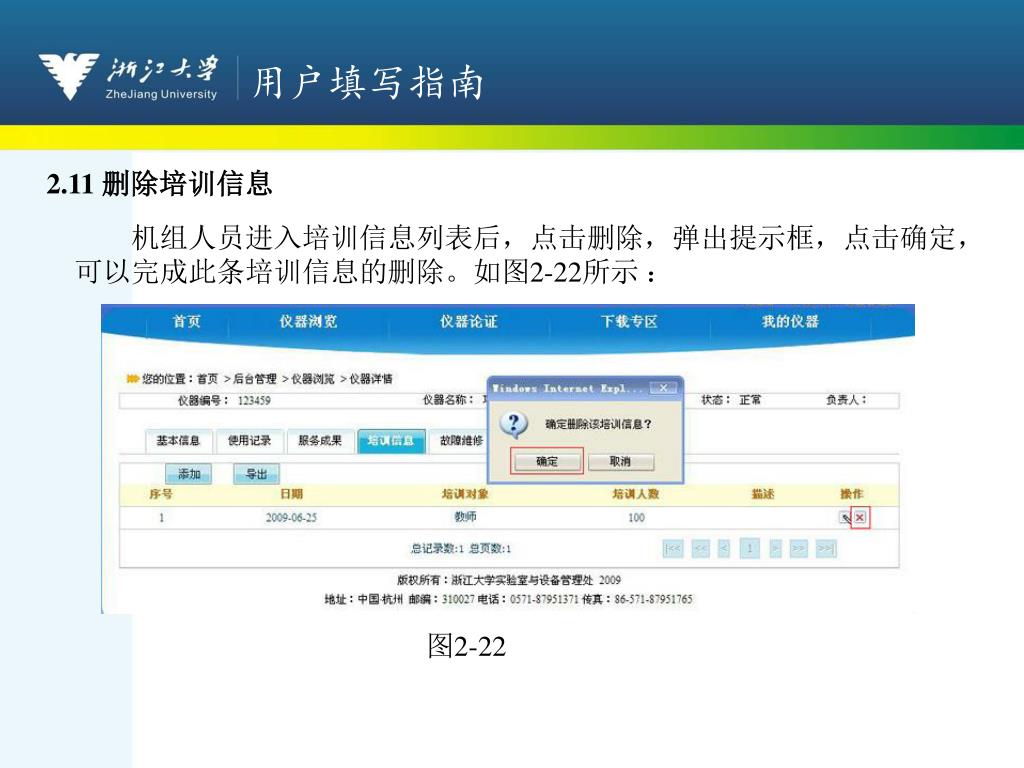Click the yellow arrow icon before 您的位置
This screenshot has width=1024, height=768.
pyautogui.click(x=133, y=379)
